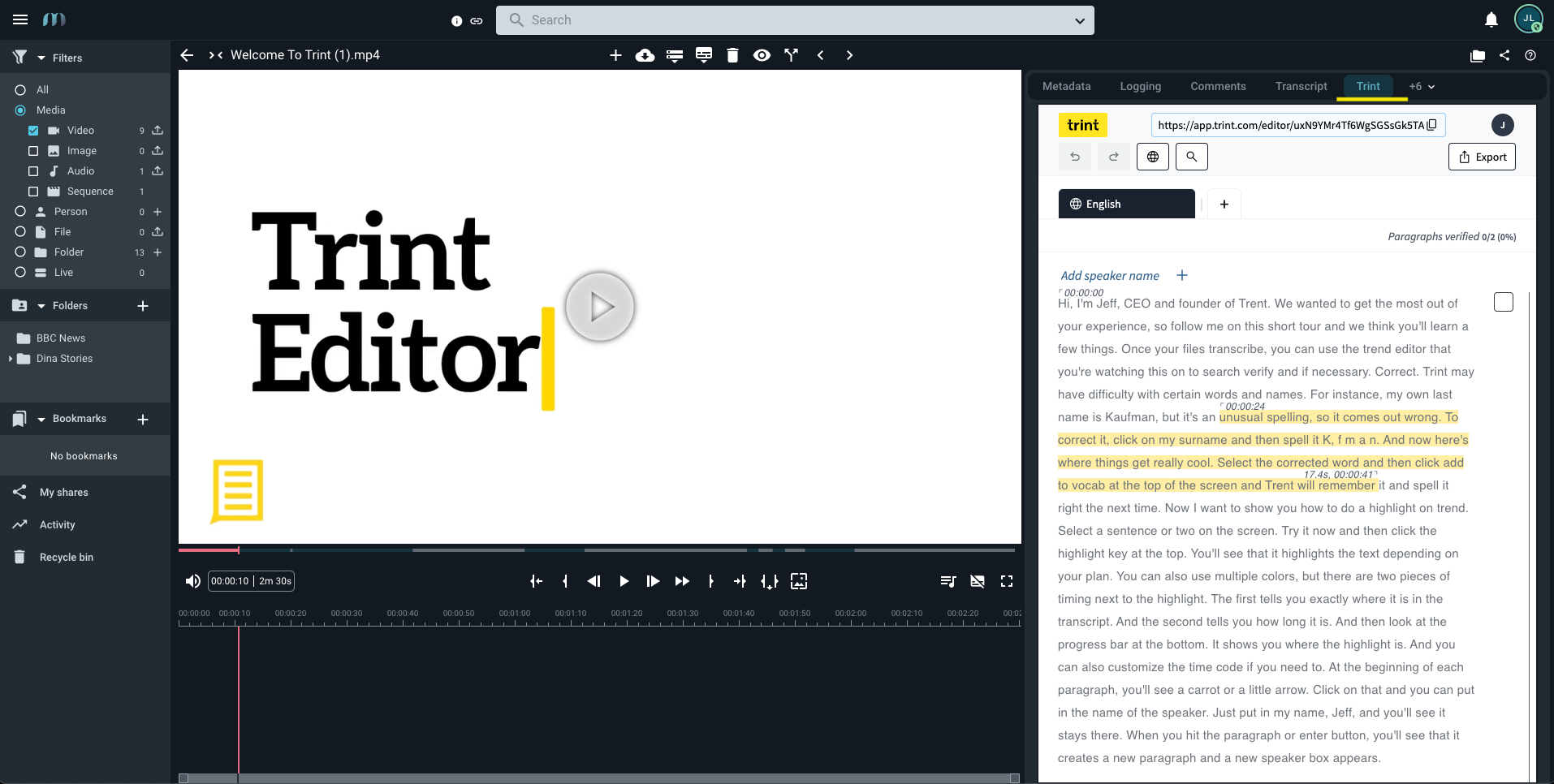The width and height of the screenshot is (1554, 784).
Task: Select the All filter radio button
Action: [20, 90]
